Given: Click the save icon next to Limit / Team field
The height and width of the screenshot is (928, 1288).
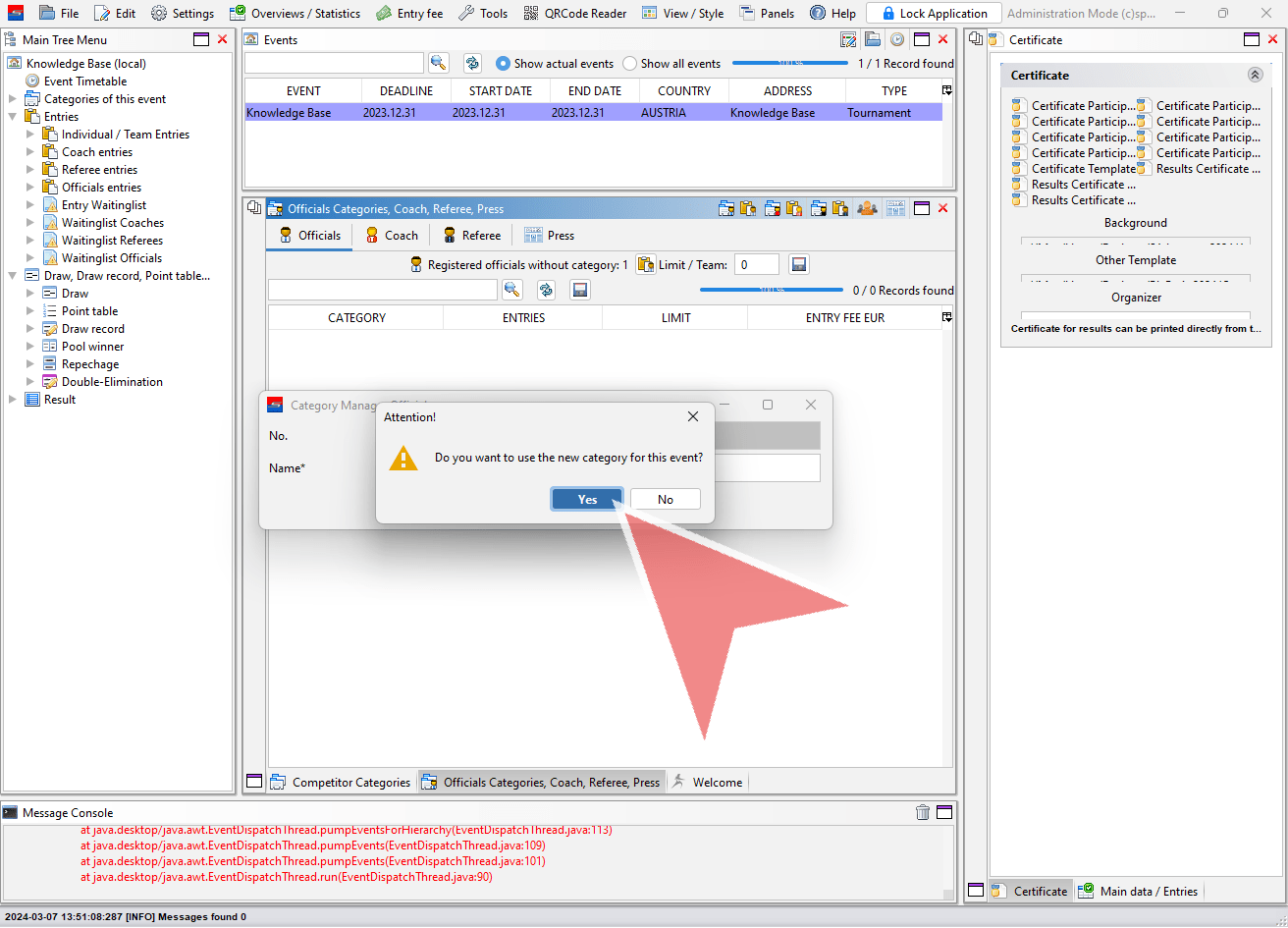Looking at the screenshot, I should click(x=799, y=264).
